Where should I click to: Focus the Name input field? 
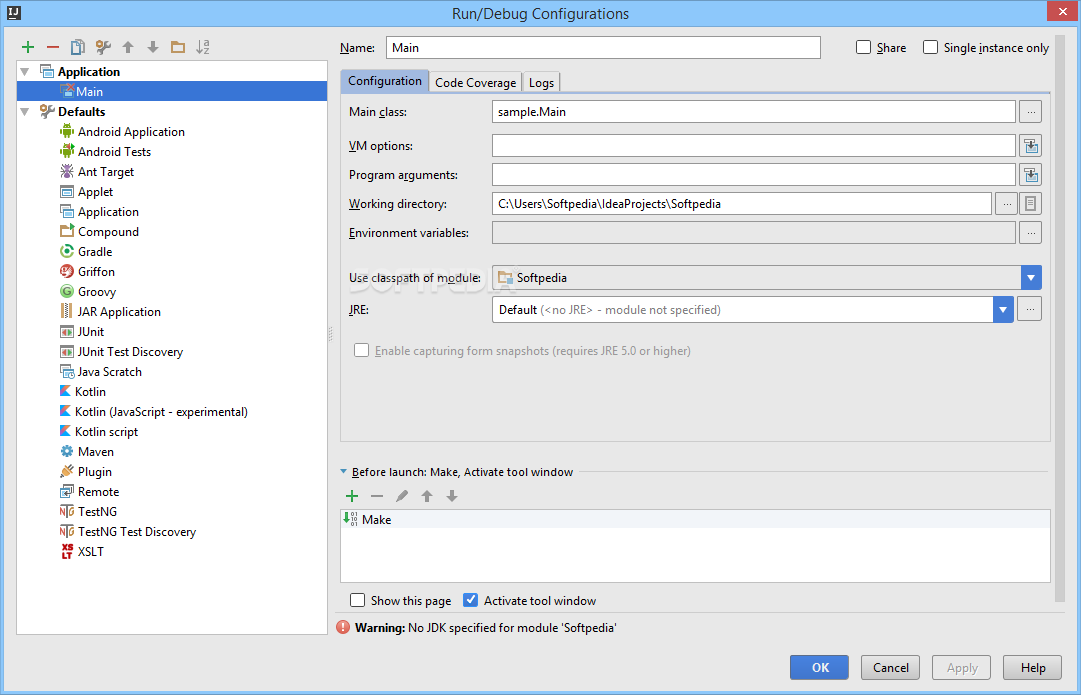pyautogui.click(x=603, y=48)
